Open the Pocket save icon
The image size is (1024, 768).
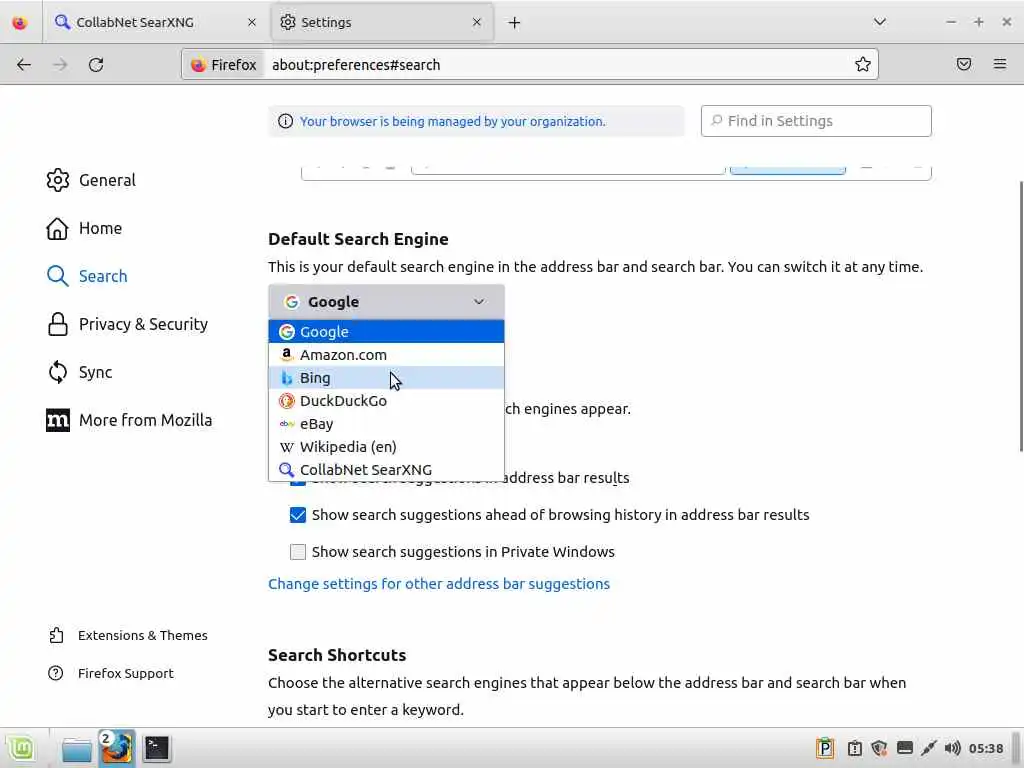(x=964, y=64)
